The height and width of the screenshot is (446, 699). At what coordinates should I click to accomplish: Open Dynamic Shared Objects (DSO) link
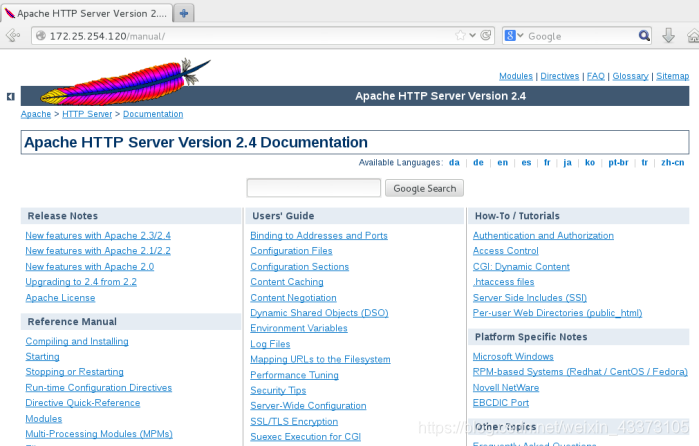[x=319, y=313]
